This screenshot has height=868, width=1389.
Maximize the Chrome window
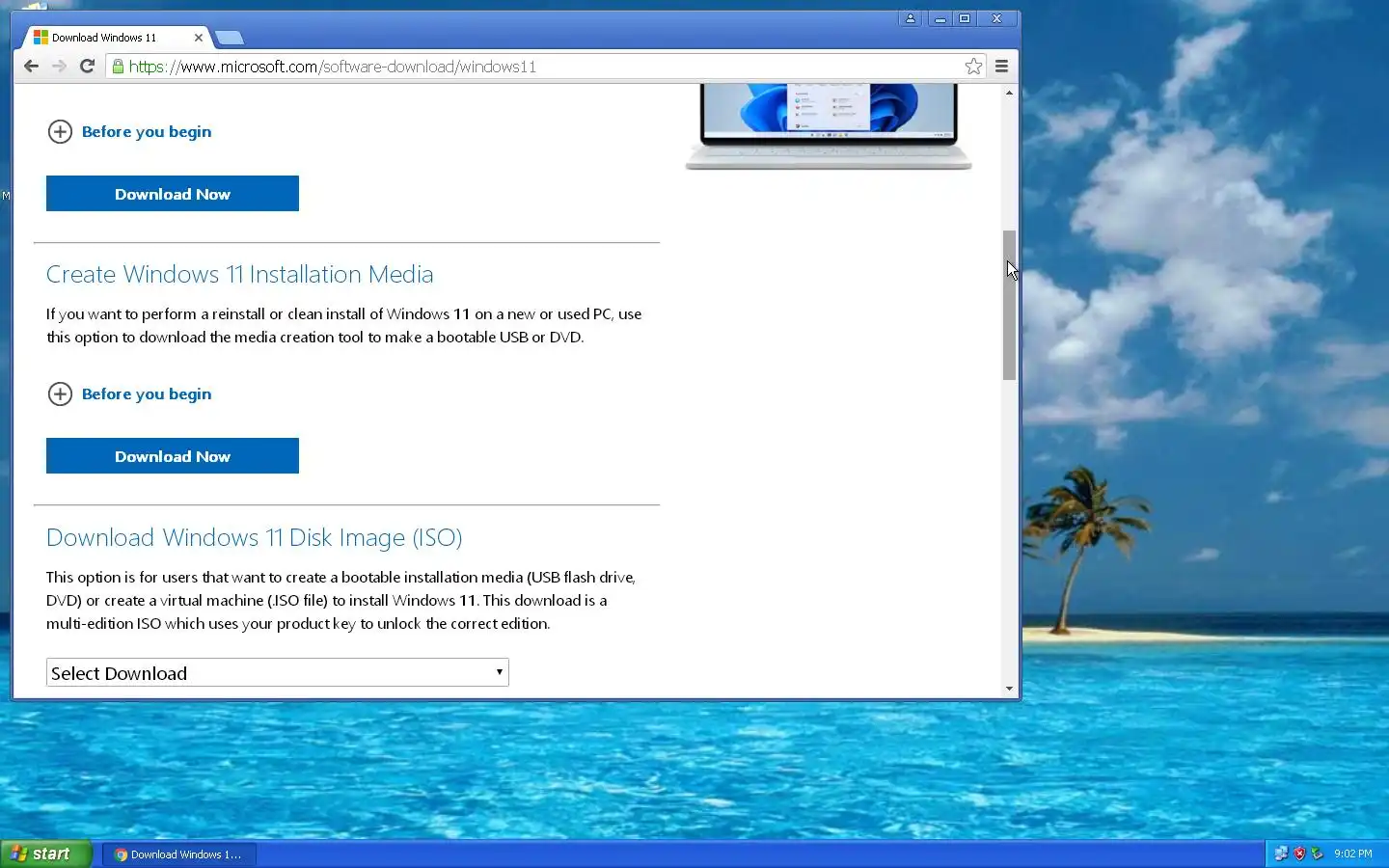(x=964, y=18)
